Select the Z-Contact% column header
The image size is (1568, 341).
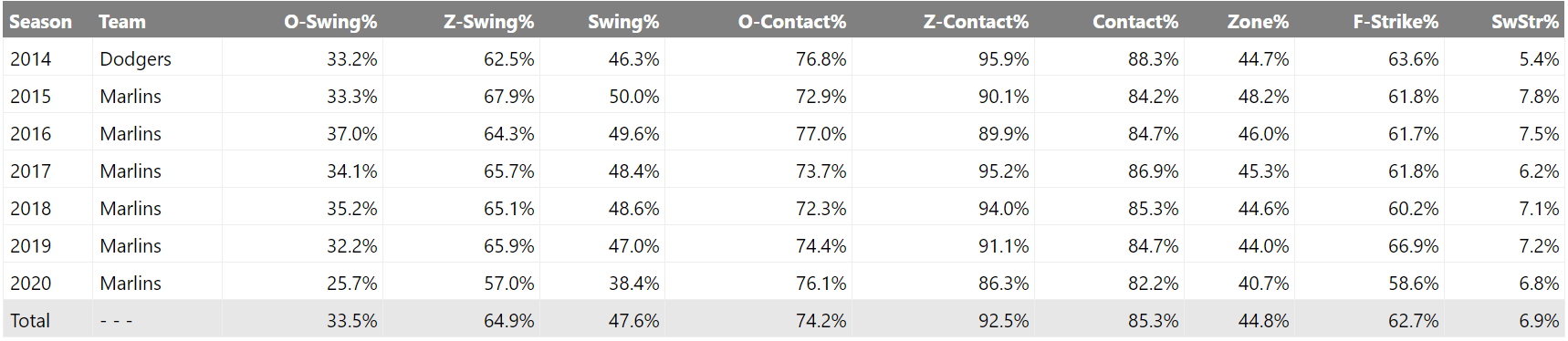click(x=977, y=22)
